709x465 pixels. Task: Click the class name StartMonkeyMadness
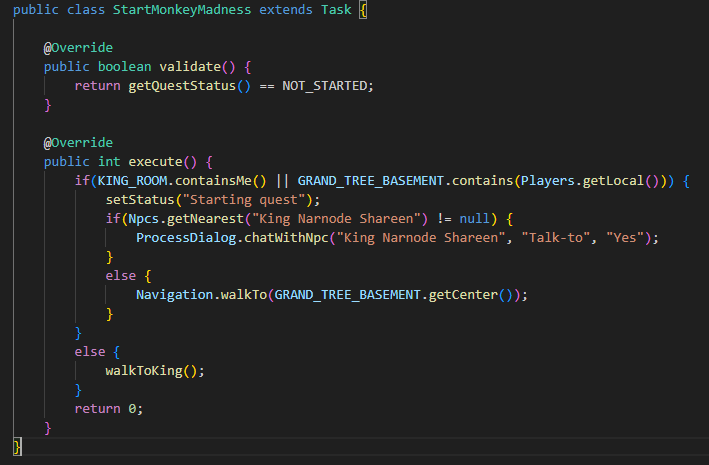coord(182,10)
